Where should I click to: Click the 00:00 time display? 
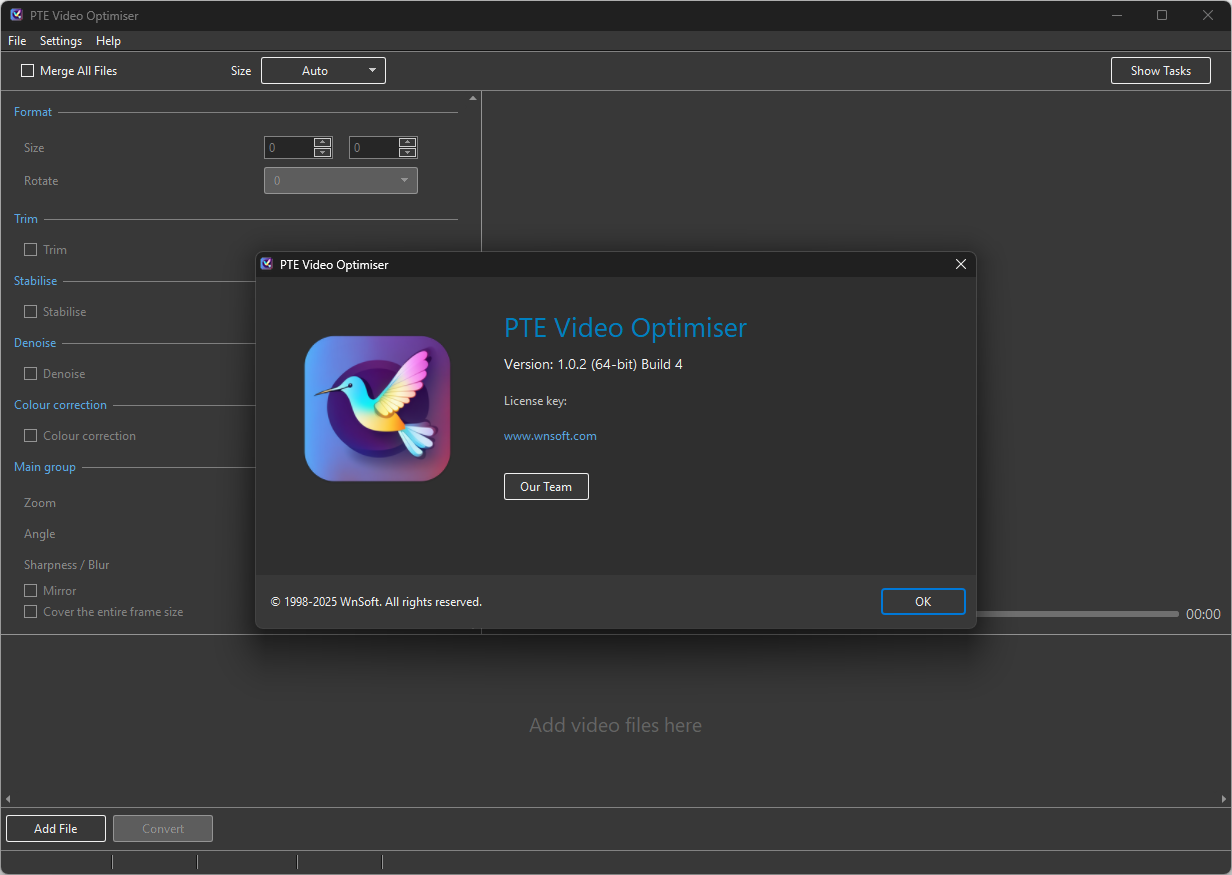coord(1203,614)
